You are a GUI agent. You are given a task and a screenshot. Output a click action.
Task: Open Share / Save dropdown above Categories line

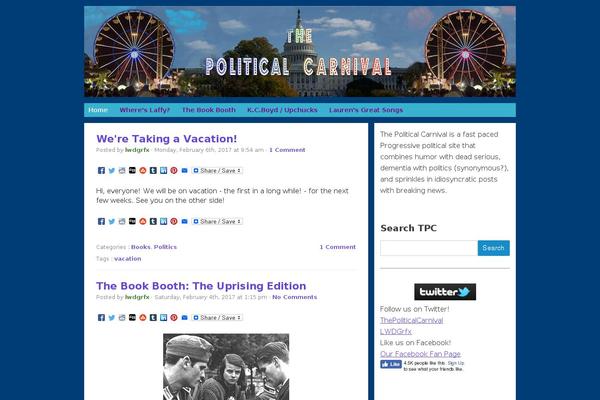click(217, 221)
